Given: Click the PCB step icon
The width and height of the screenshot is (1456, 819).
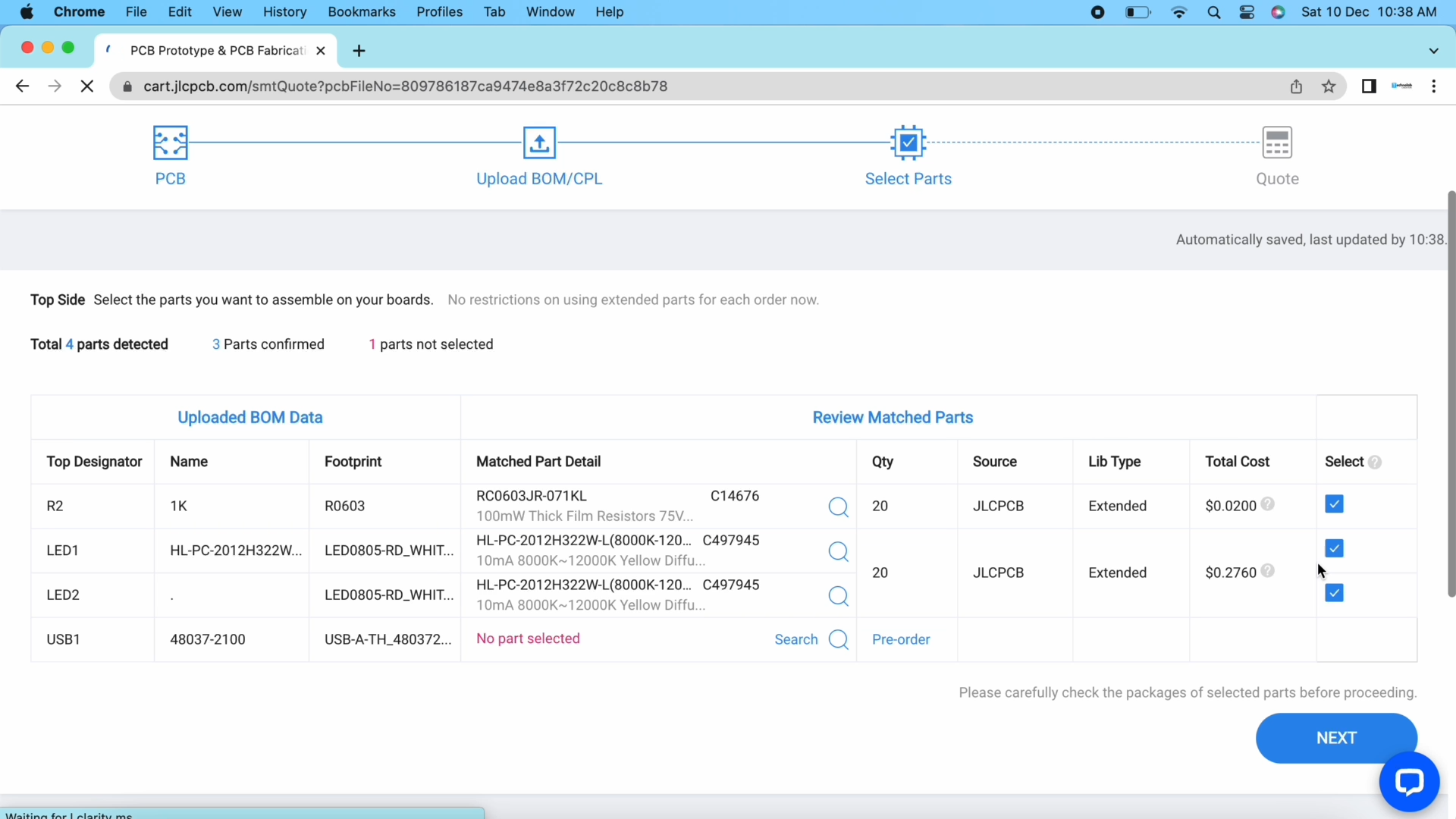Looking at the screenshot, I should pyautogui.click(x=170, y=143).
